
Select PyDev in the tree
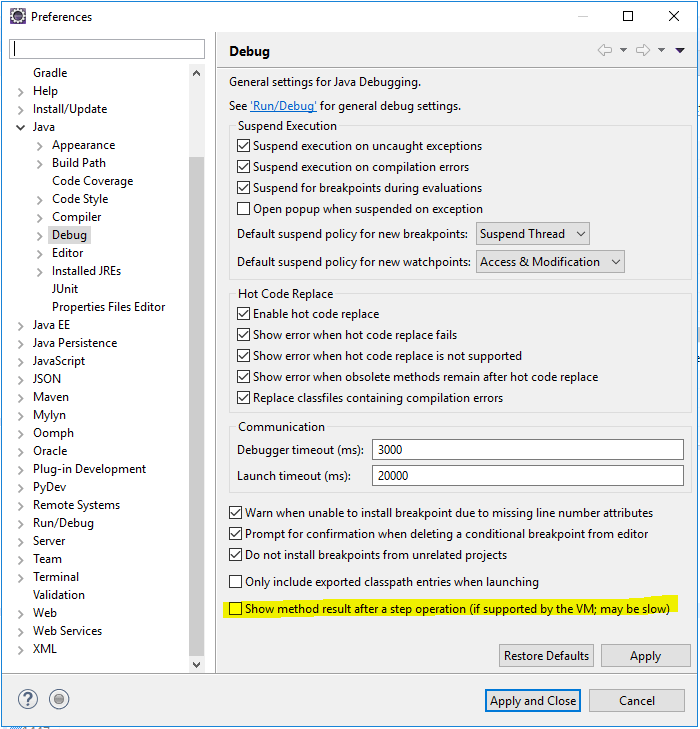click(x=49, y=487)
